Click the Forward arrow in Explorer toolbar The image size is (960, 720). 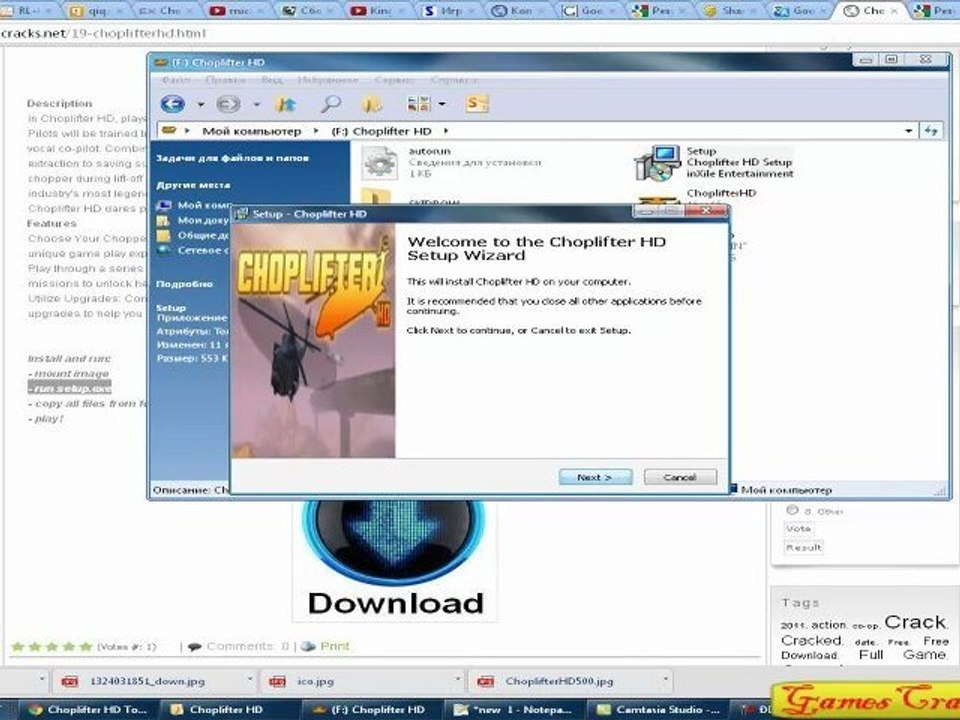228,104
